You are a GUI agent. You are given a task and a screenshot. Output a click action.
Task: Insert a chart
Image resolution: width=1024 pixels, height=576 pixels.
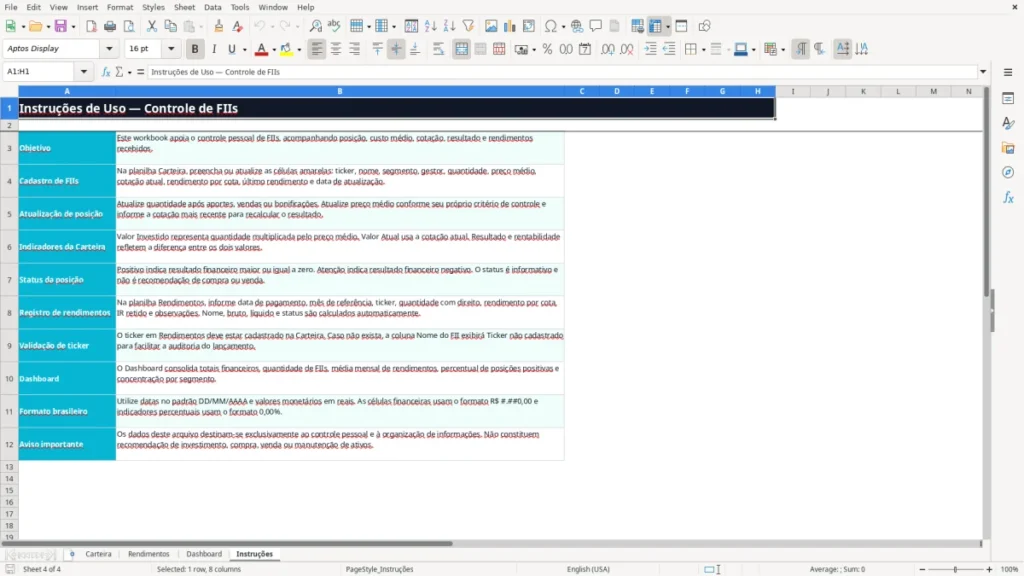(x=510, y=26)
